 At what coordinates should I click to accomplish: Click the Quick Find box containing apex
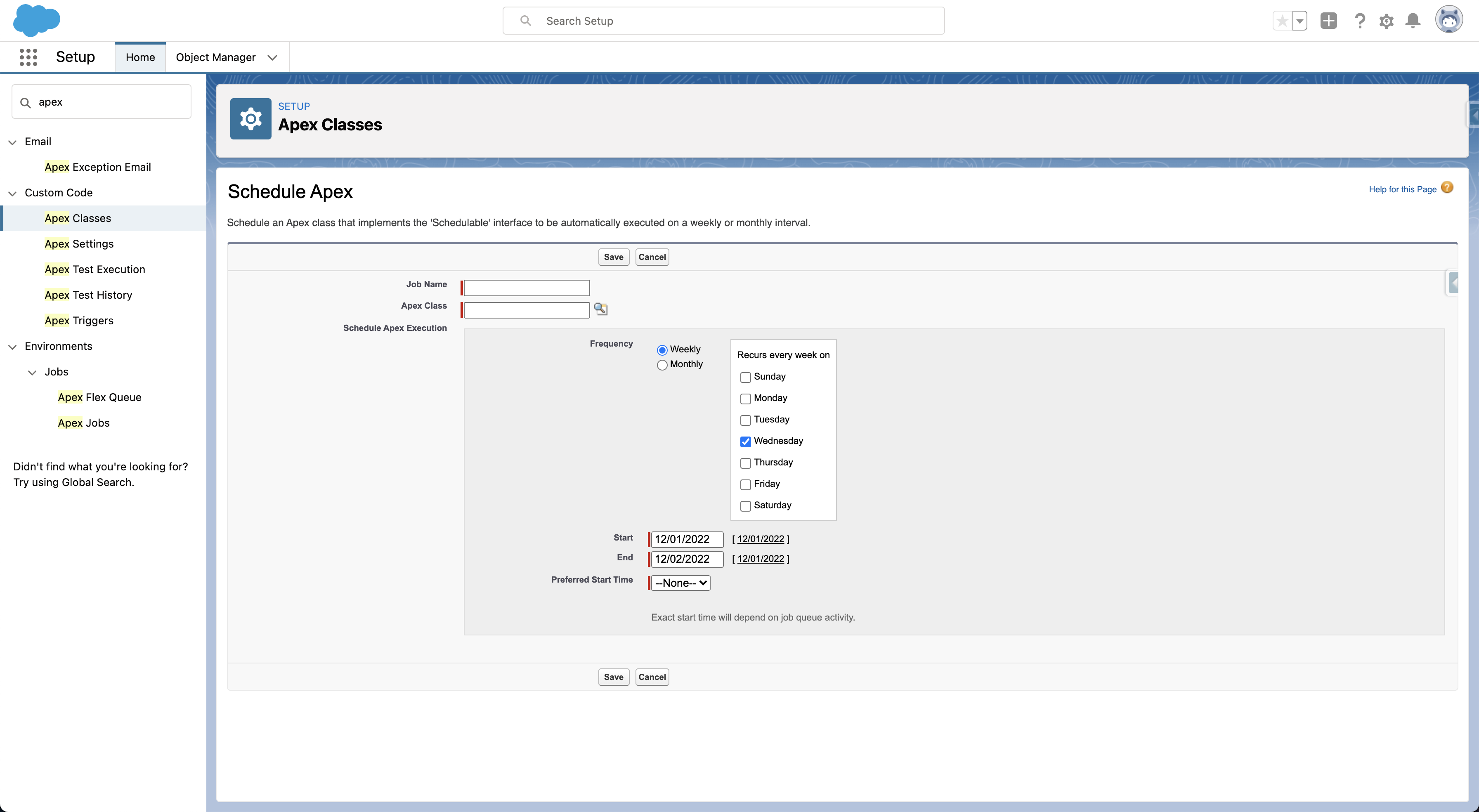102,101
